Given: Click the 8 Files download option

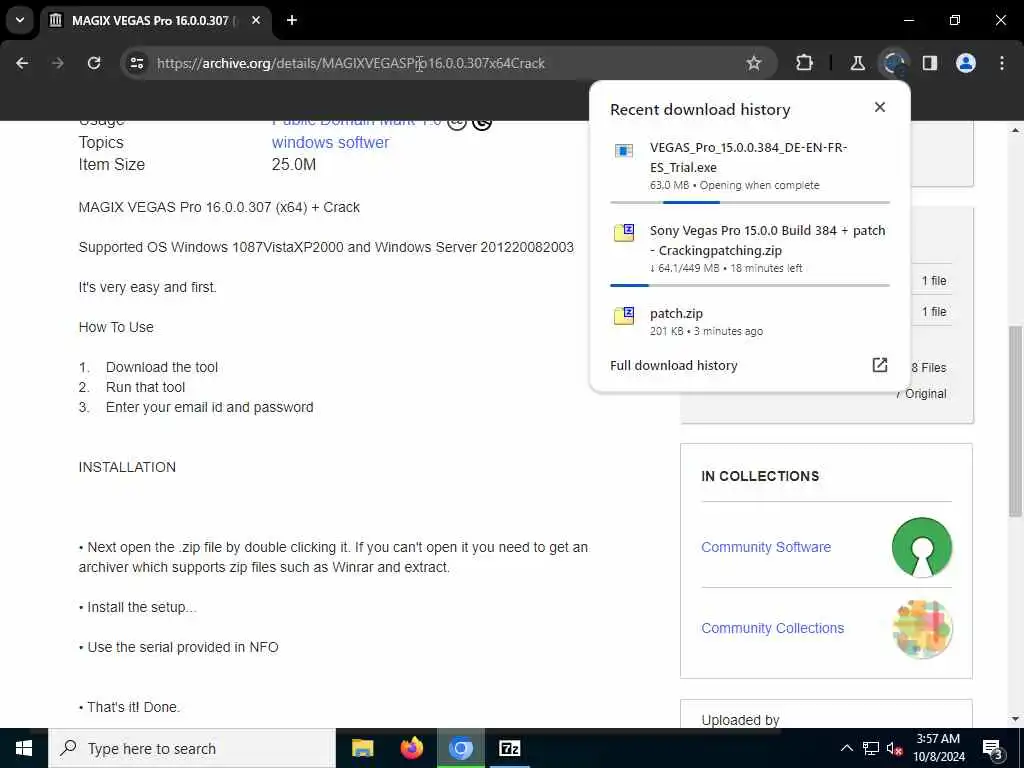Looking at the screenshot, I should pyautogui.click(x=929, y=368).
